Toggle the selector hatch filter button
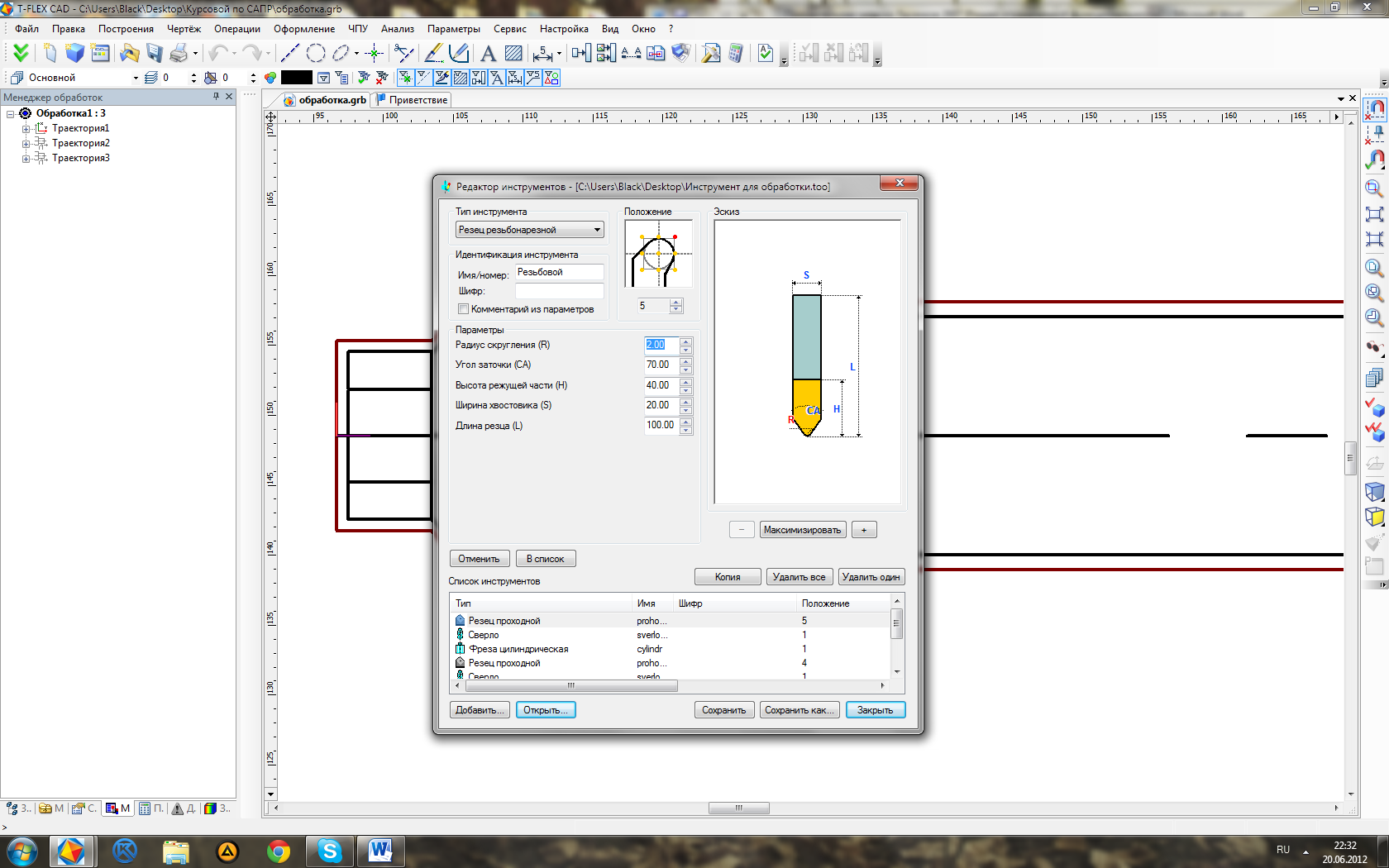The image size is (1389, 868). click(x=461, y=78)
